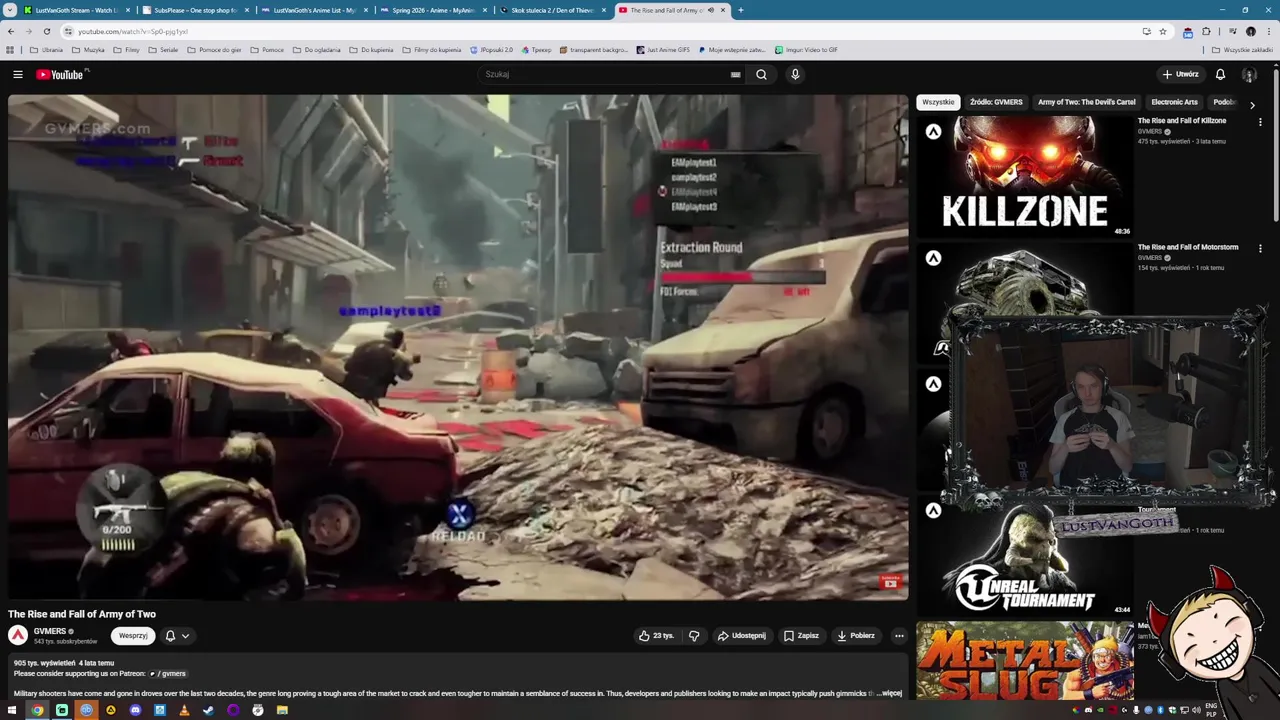Screen dimensions: 1280x720
Task: Open the Muzyka bookmarks folder
Action: tap(88, 49)
